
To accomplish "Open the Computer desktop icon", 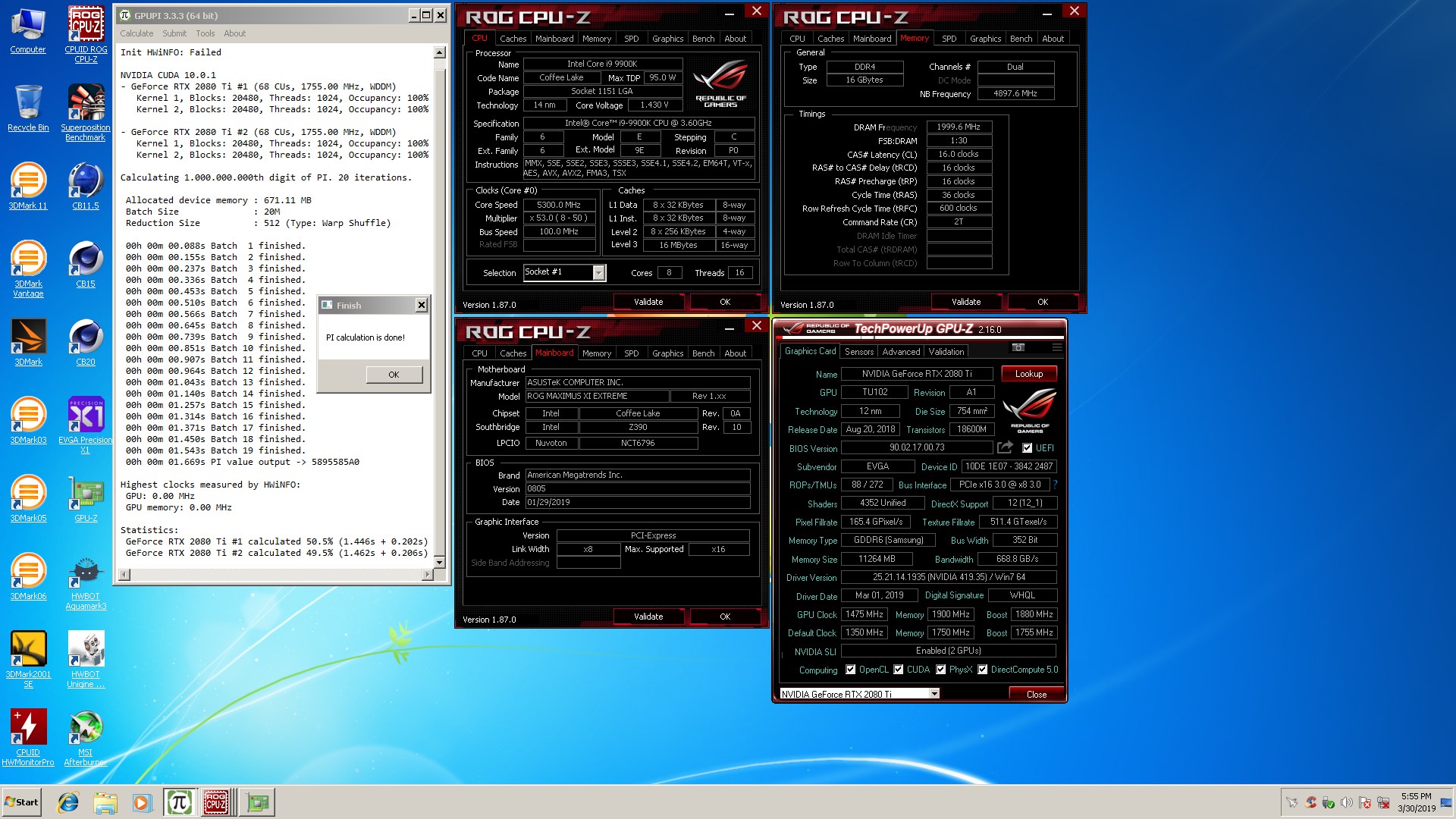I will [28, 30].
